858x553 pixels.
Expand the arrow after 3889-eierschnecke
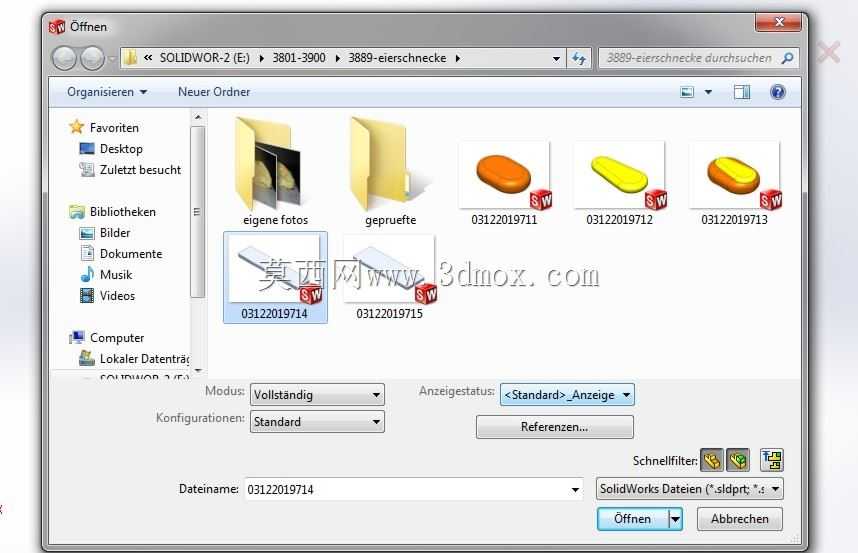point(457,58)
